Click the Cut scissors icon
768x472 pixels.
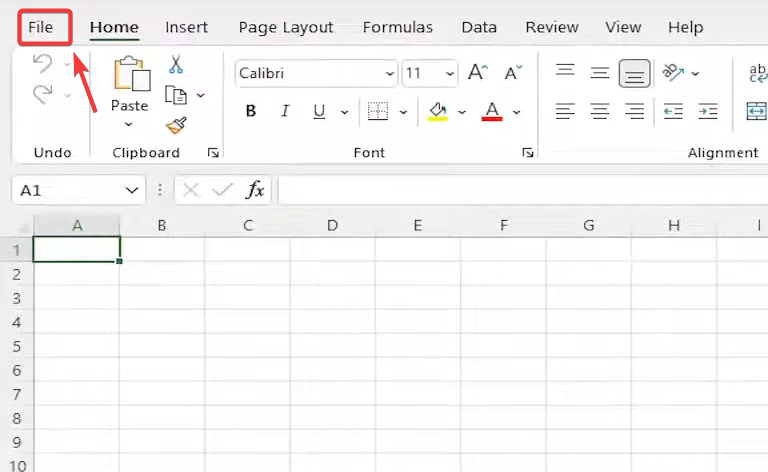pyautogui.click(x=176, y=65)
